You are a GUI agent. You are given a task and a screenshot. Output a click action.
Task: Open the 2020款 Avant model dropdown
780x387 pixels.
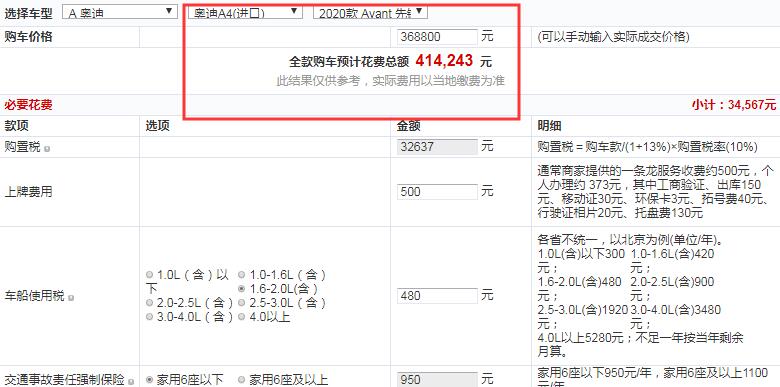point(370,12)
